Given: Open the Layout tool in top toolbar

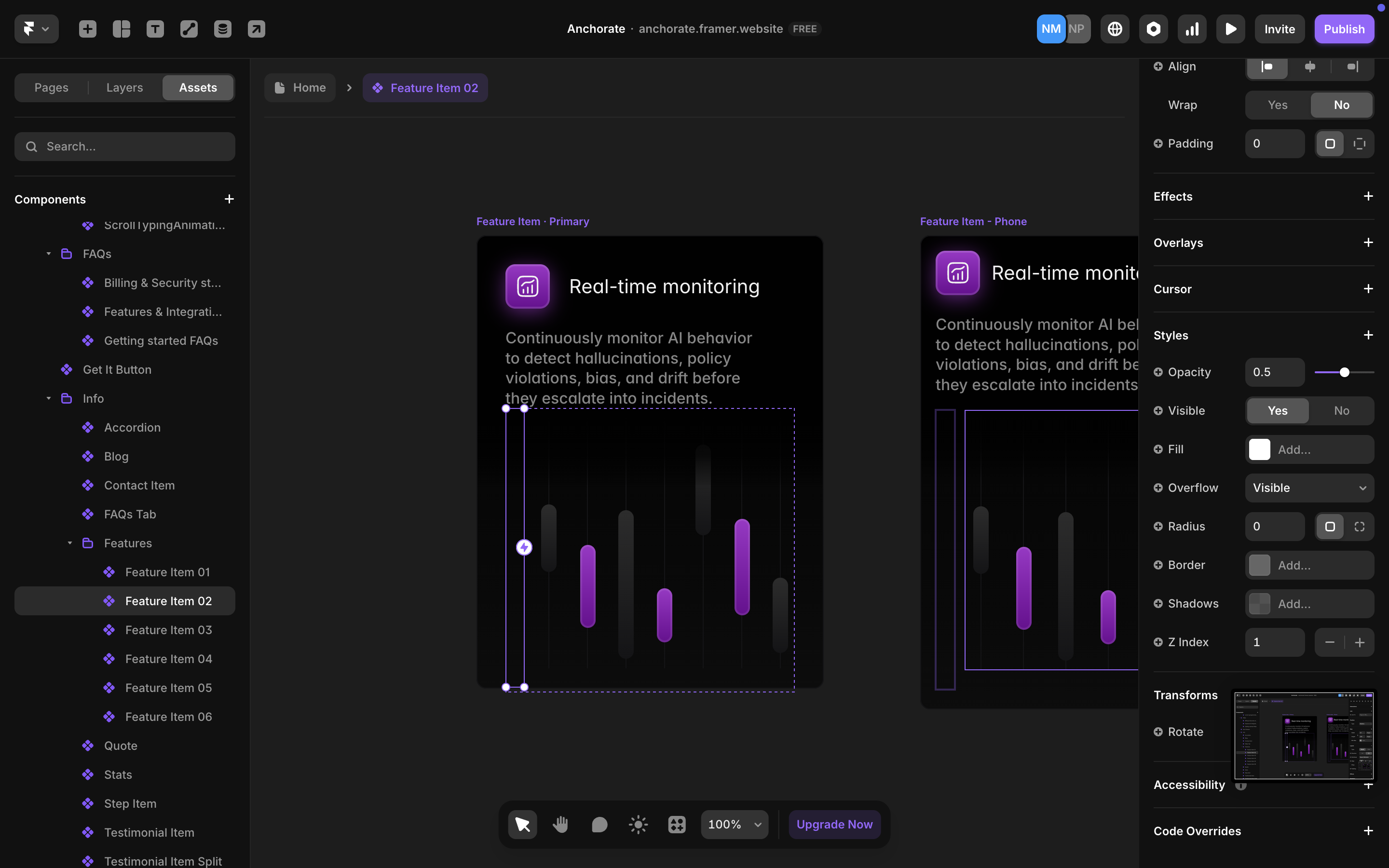Looking at the screenshot, I should pos(121,29).
